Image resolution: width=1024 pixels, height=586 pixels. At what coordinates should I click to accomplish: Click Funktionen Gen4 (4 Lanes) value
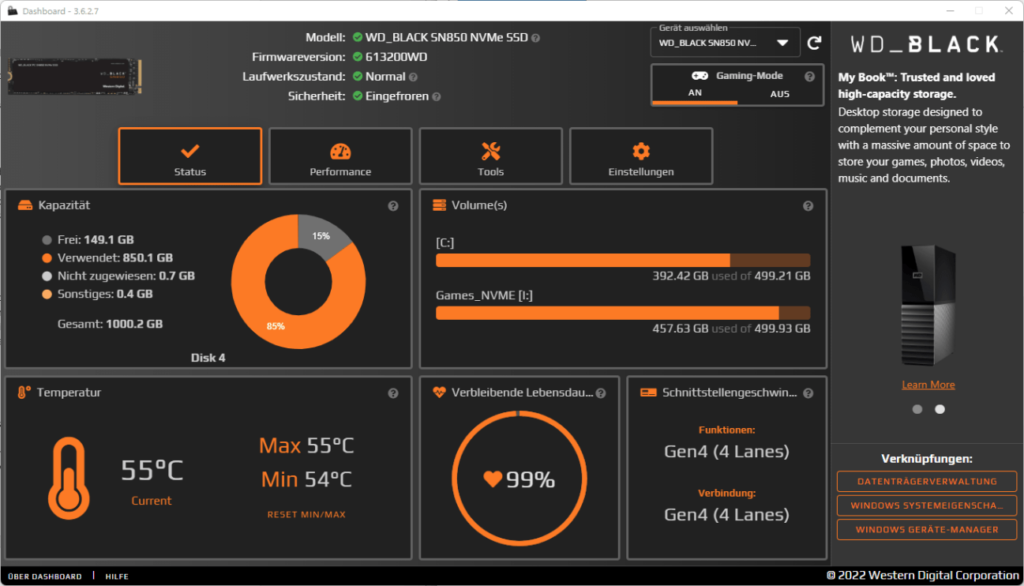726,451
